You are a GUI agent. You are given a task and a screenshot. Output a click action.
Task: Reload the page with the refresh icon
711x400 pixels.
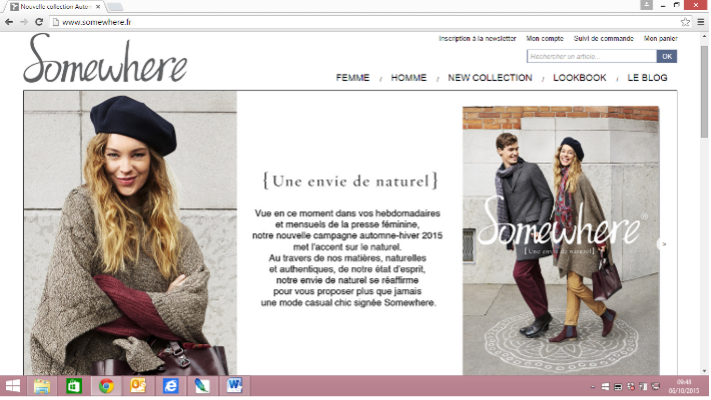pos(39,21)
